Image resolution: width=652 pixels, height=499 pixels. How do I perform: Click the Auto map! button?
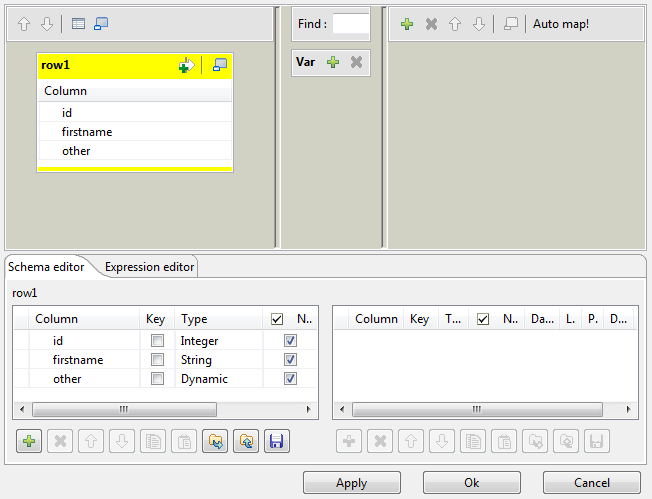561,23
